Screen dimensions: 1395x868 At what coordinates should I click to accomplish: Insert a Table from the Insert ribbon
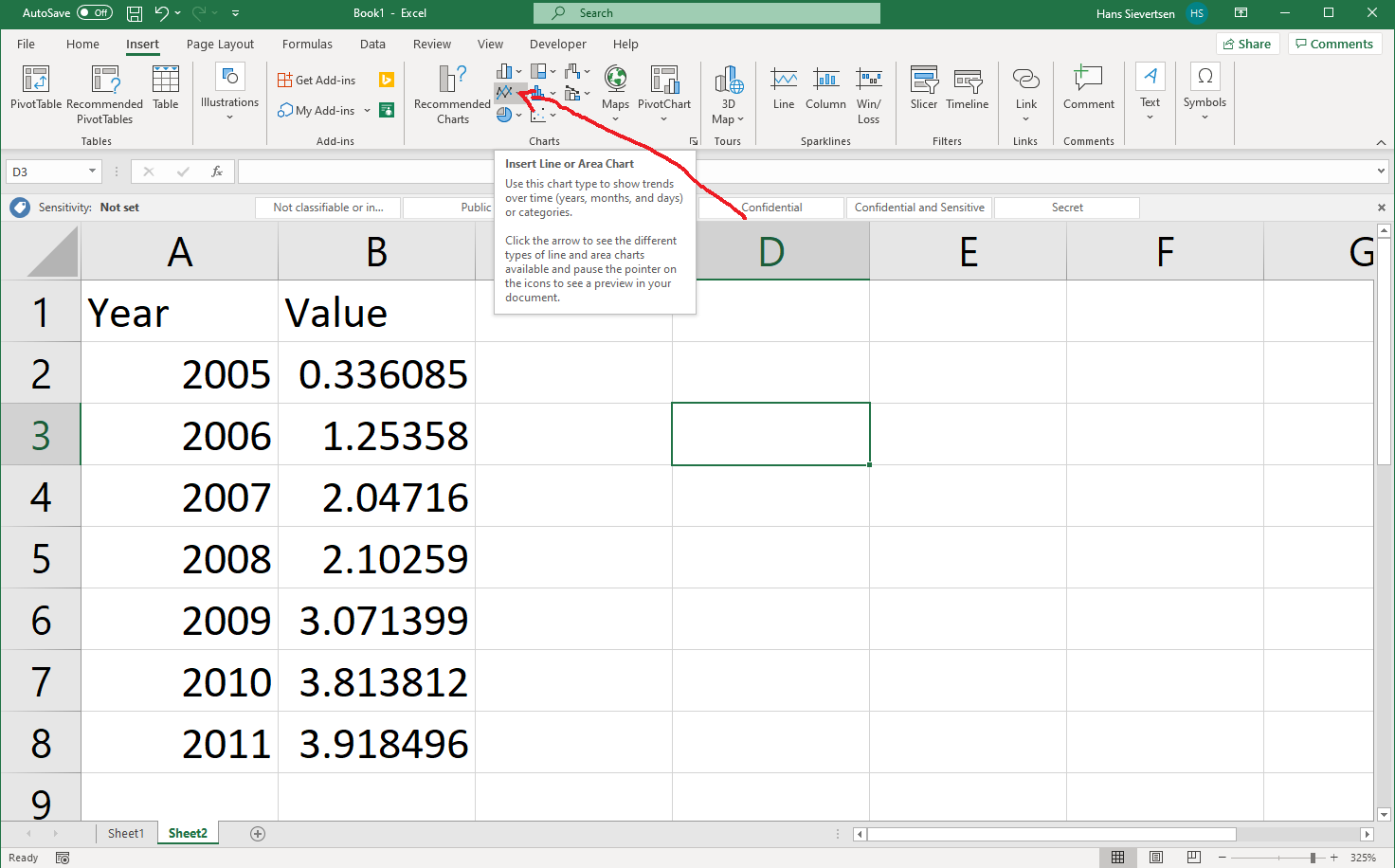166,87
